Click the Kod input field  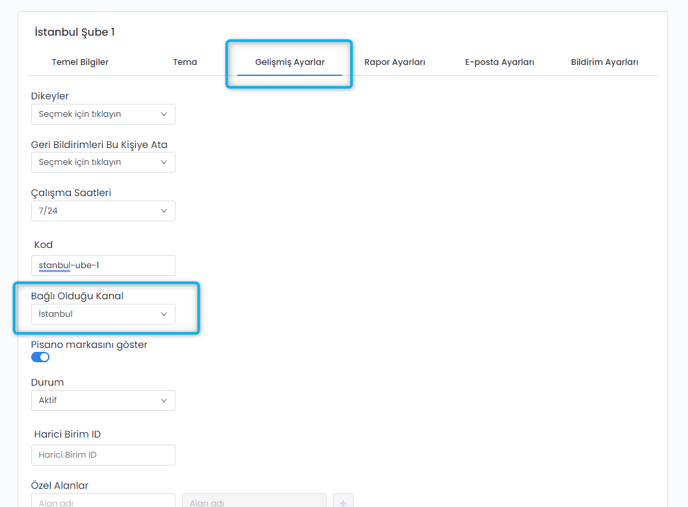pos(103,265)
